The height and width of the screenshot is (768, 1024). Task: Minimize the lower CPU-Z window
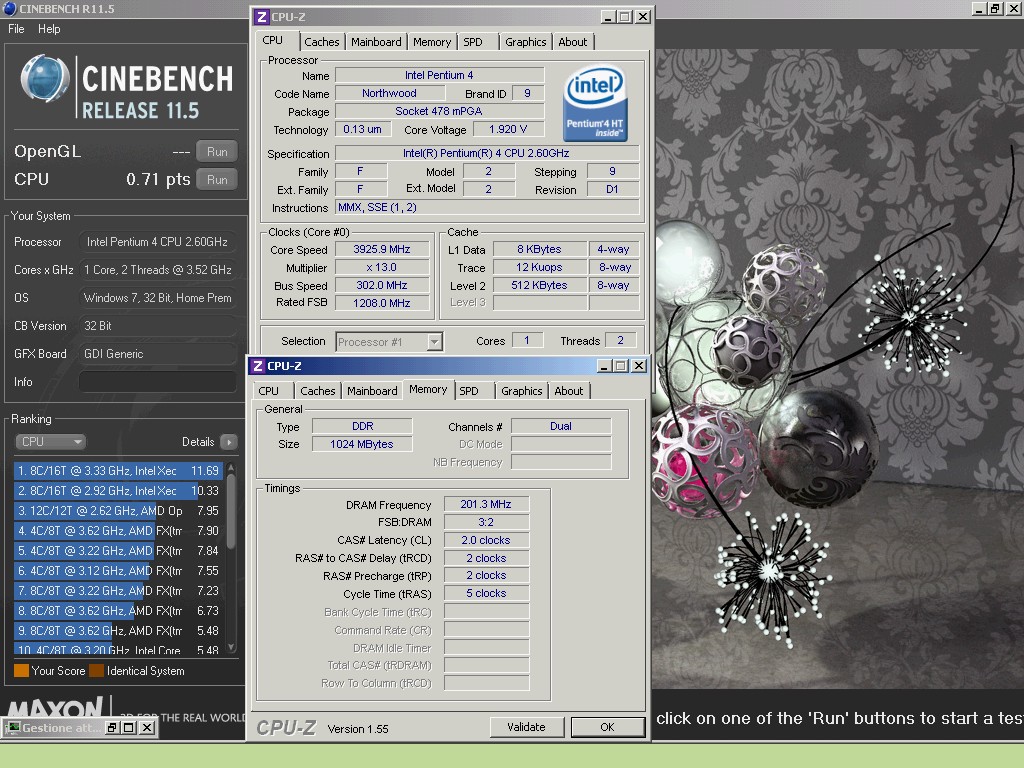point(604,366)
